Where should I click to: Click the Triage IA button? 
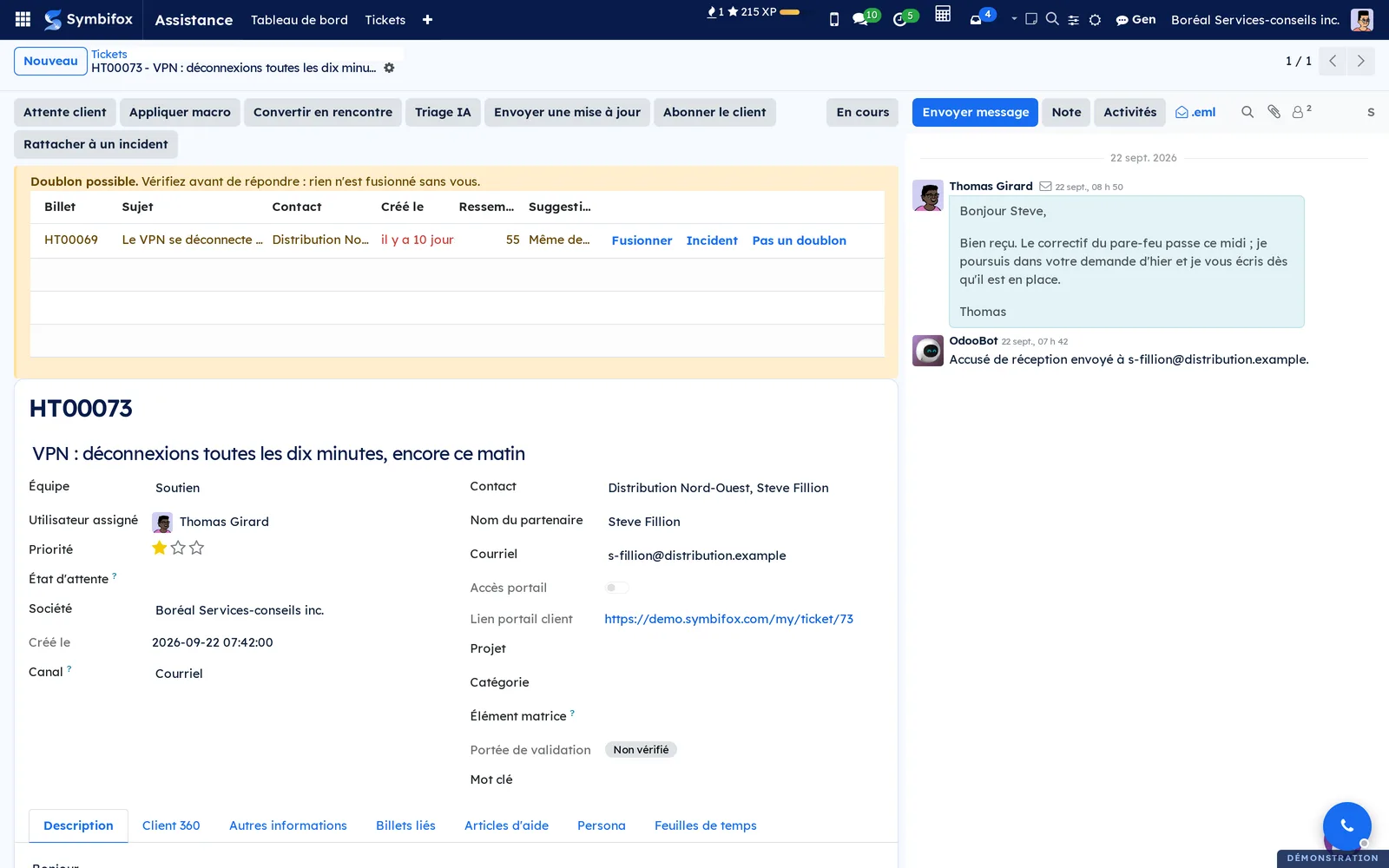(x=443, y=112)
